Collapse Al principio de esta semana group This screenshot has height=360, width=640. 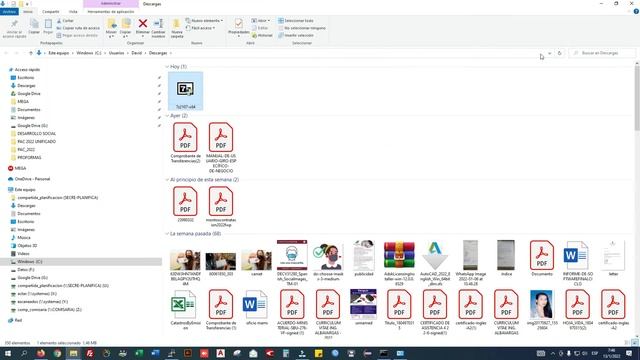(x=167, y=180)
